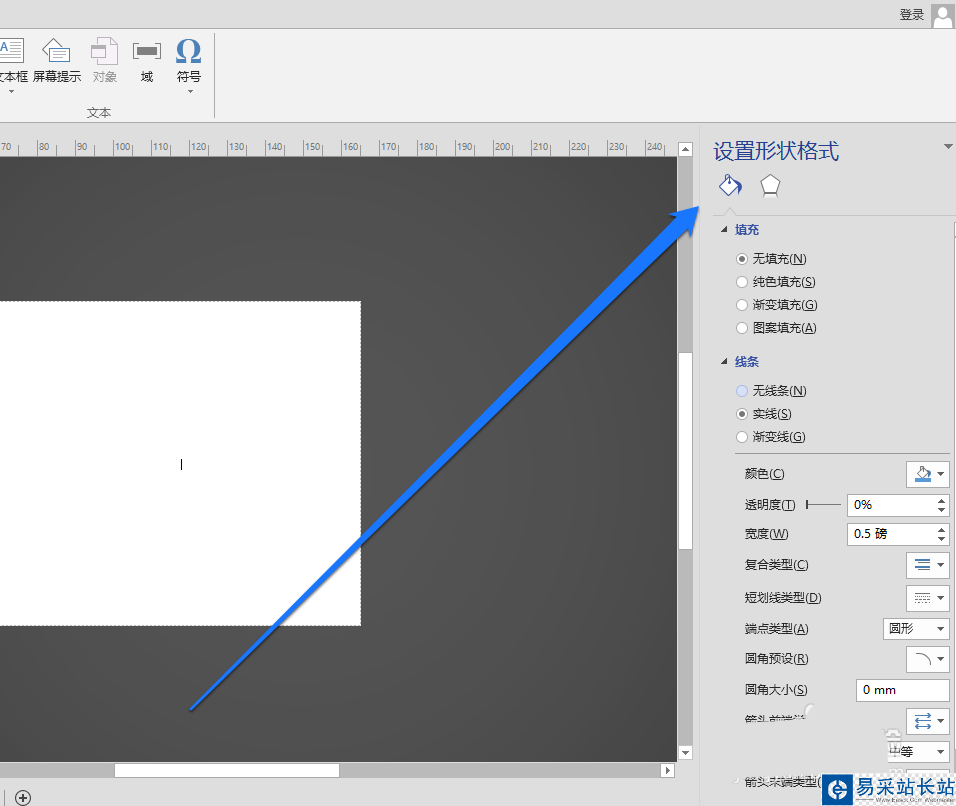Select the 图案填充 pattern fill option

coord(776,328)
